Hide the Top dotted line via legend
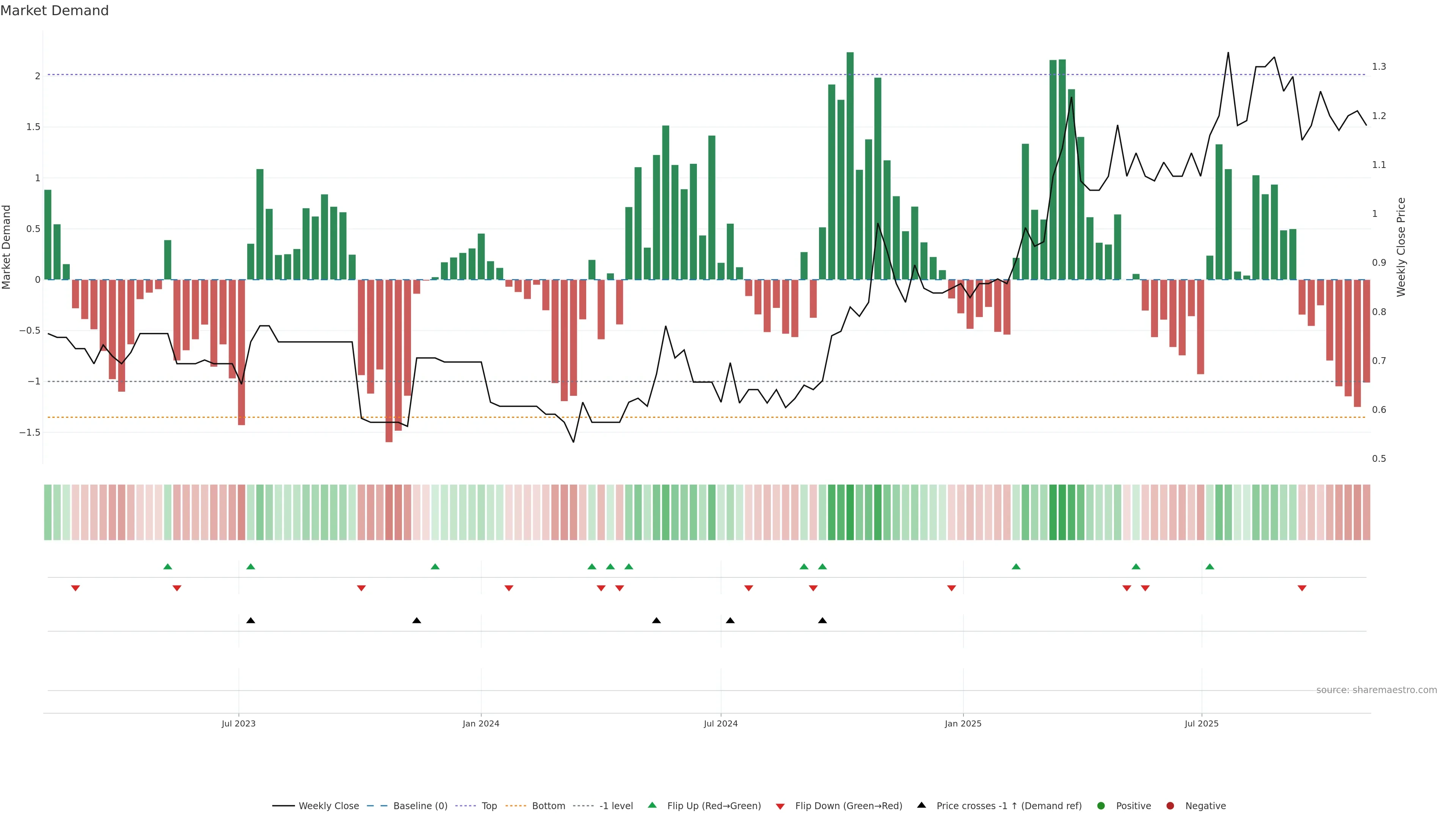The height and width of the screenshot is (819, 1456). (x=489, y=806)
